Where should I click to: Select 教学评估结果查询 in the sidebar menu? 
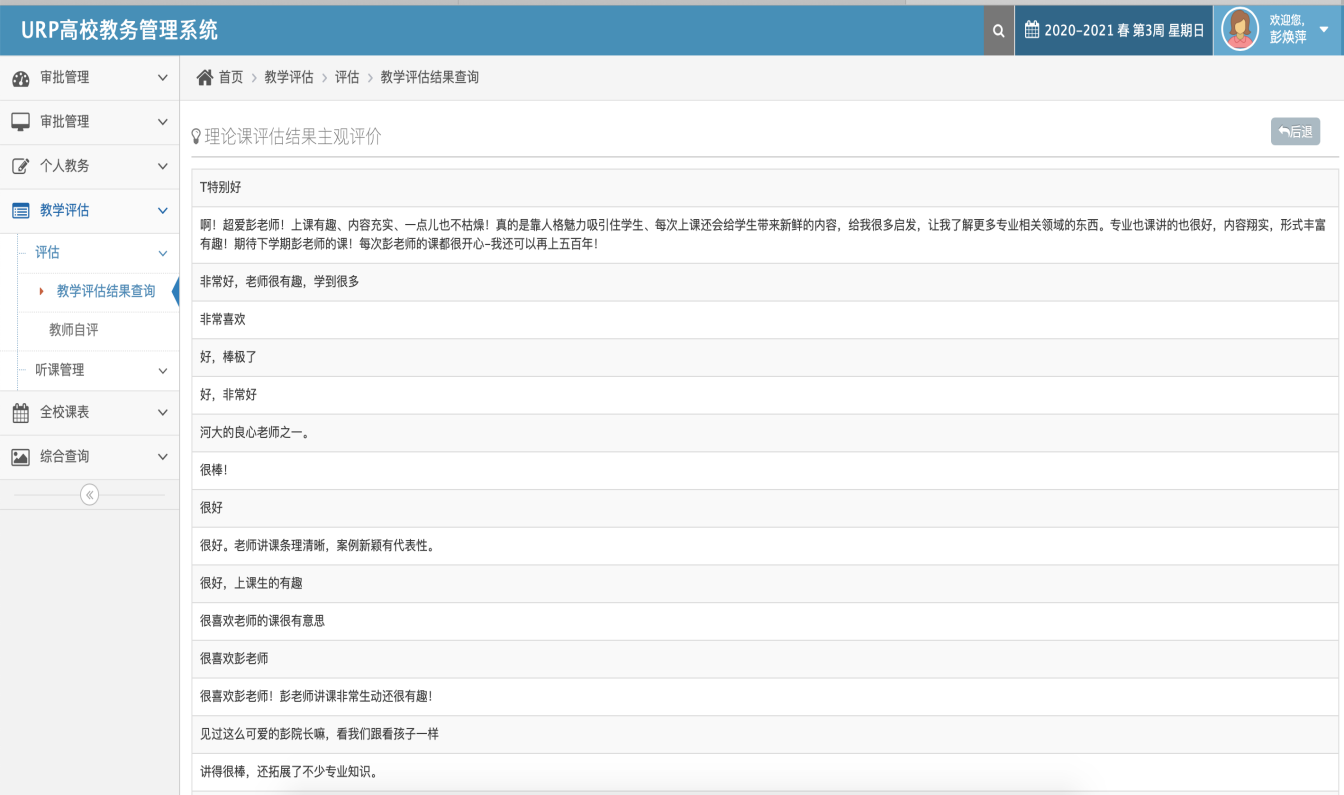(x=106, y=291)
